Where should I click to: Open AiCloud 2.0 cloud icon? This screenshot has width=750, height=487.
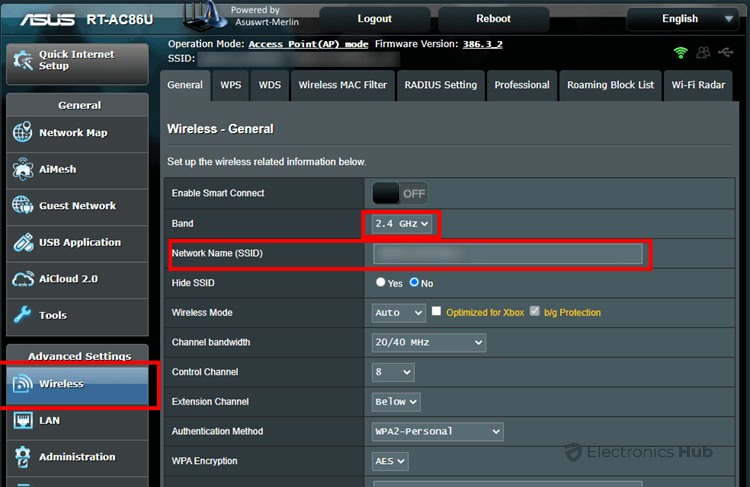[x=23, y=279]
